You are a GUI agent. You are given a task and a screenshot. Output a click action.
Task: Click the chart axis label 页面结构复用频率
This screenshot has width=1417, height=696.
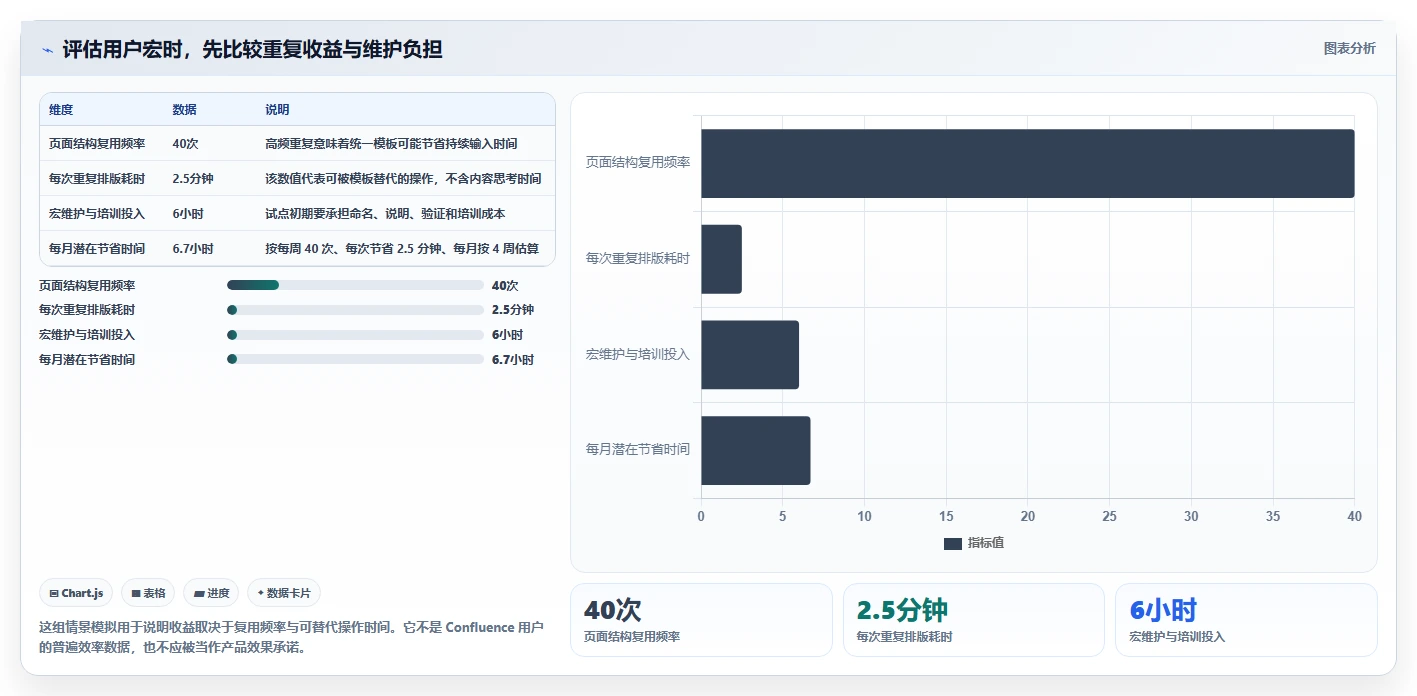click(638, 162)
